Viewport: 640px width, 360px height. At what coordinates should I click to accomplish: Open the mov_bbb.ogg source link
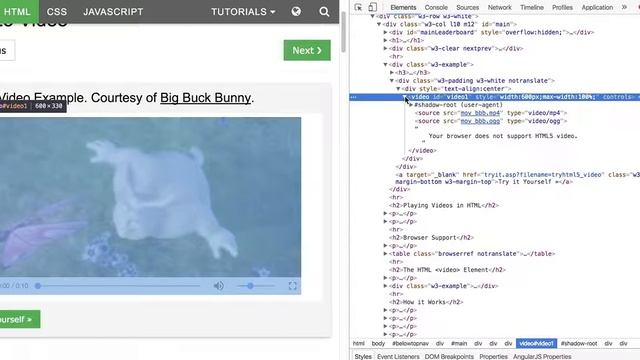(x=480, y=121)
